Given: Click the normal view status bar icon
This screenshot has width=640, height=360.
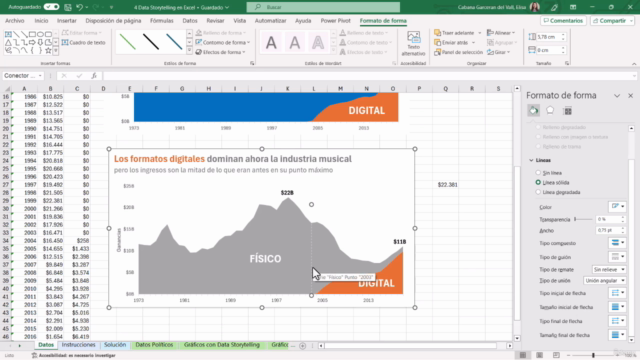Looking at the screenshot, I should (x=523, y=356).
